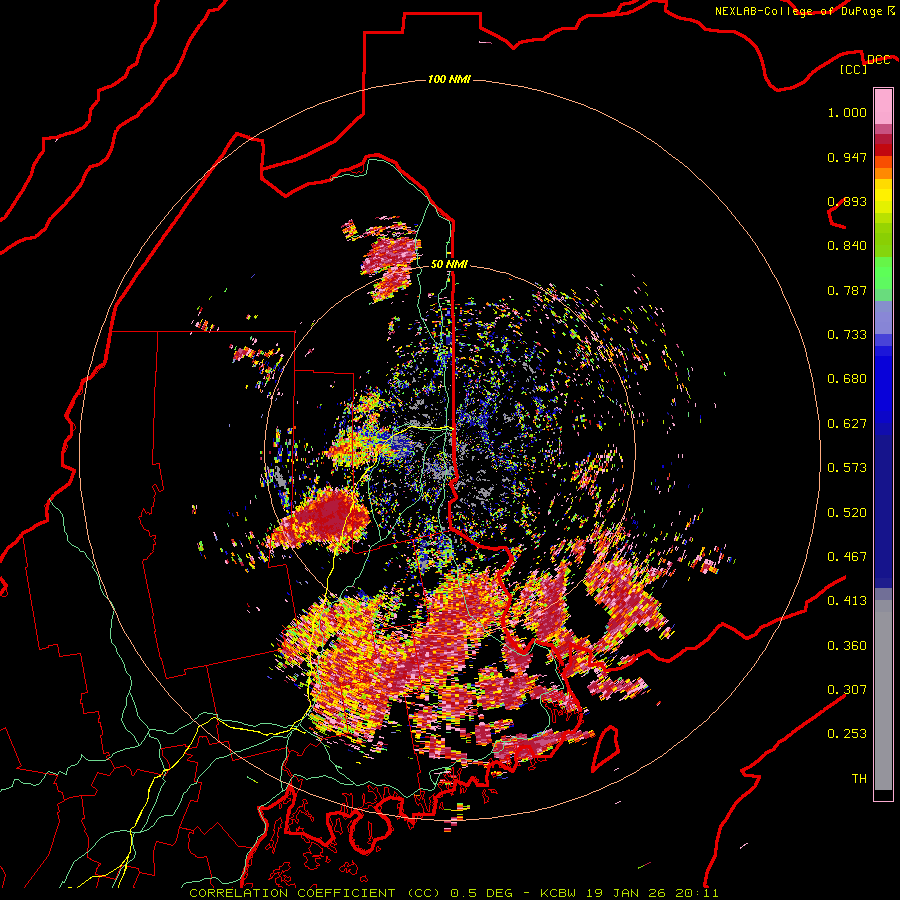Click the 50 NMI range ring label

click(x=449, y=264)
